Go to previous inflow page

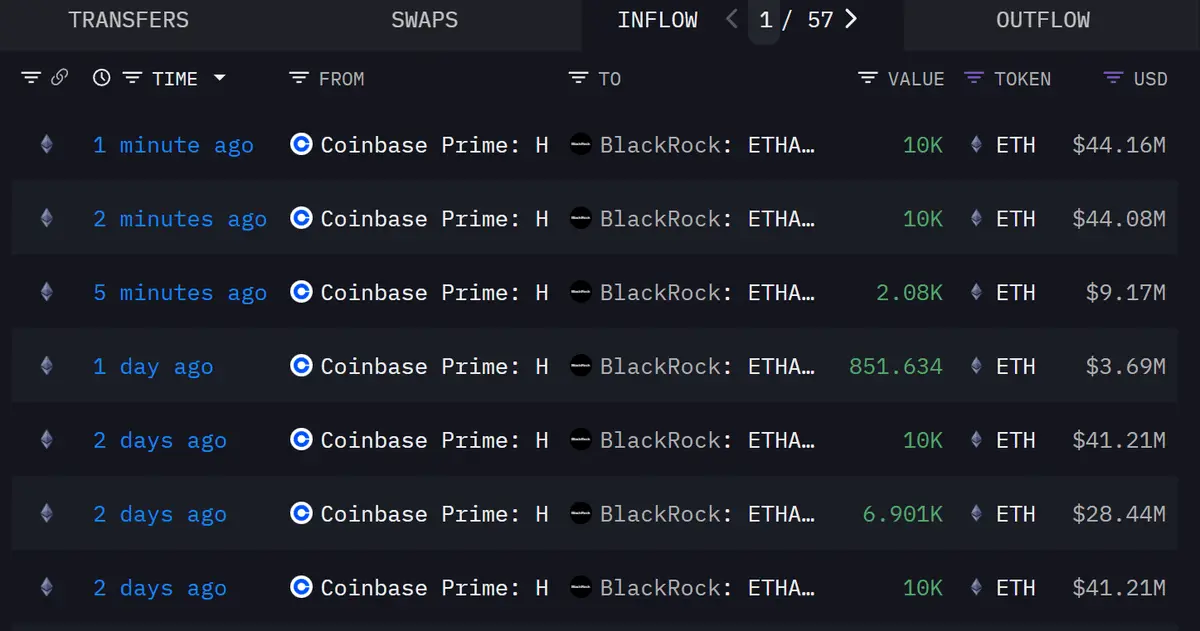[732, 20]
